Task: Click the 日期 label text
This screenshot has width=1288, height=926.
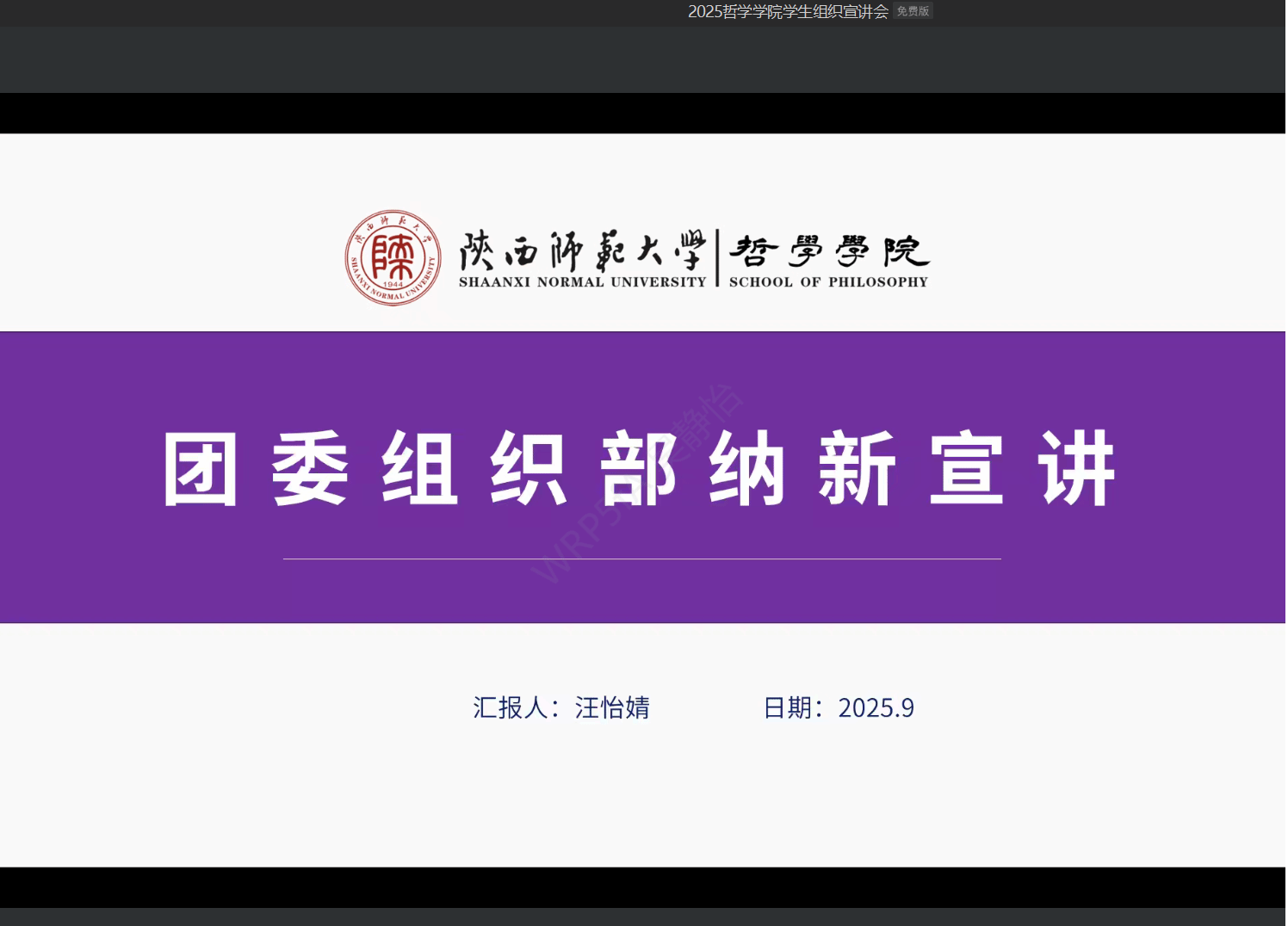Action: (x=787, y=707)
